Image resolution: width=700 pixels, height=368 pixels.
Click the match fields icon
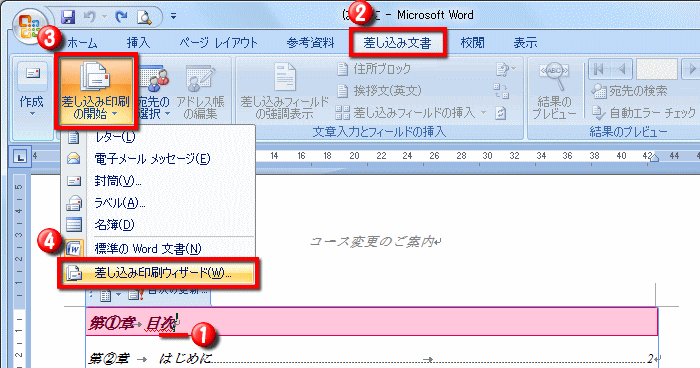pos(501,91)
